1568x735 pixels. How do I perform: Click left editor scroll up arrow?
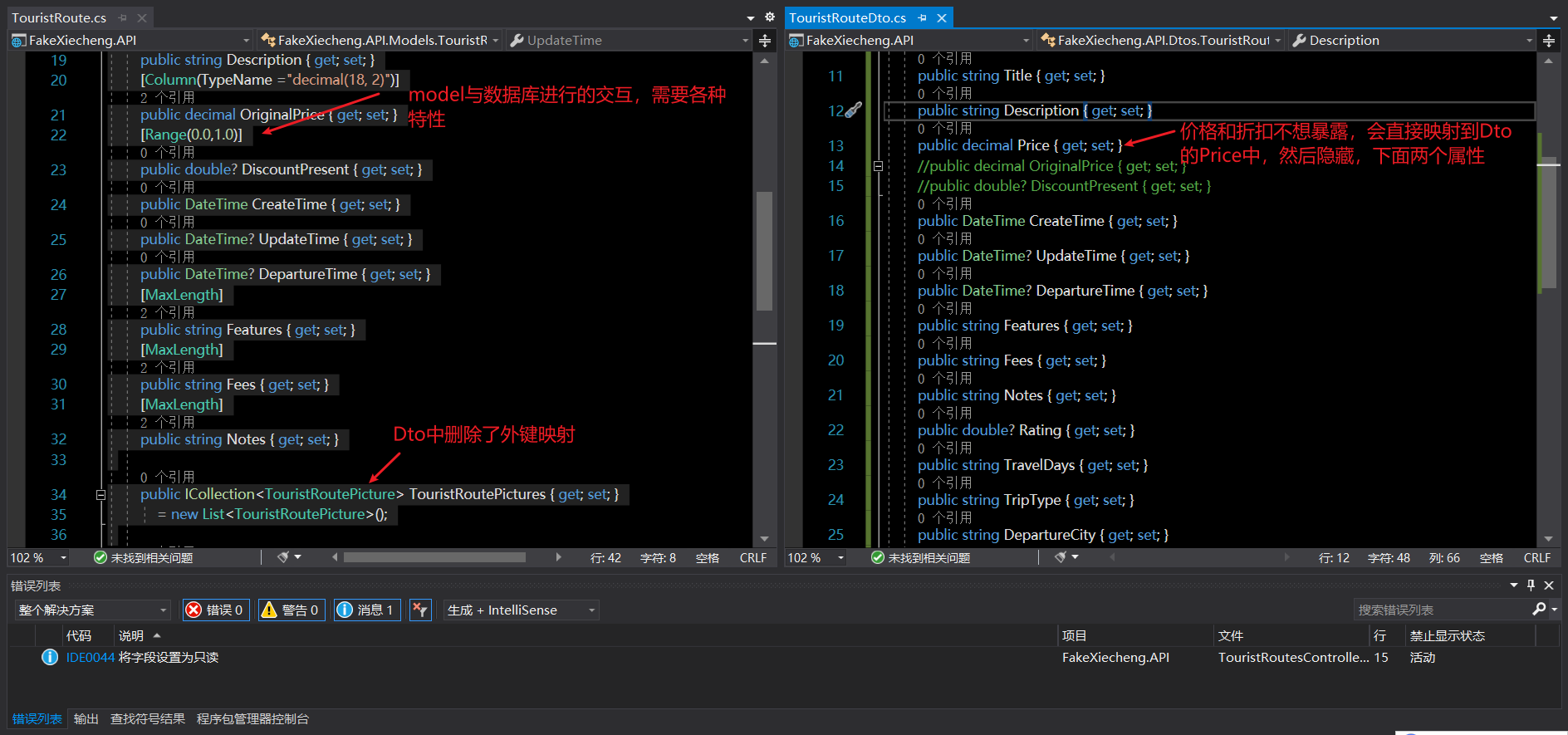point(765,61)
